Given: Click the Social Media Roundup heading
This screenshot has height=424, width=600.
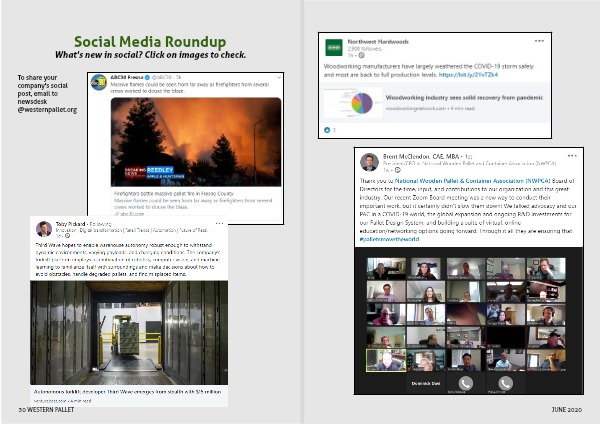Looking at the screenshot, I should point(149,41).
